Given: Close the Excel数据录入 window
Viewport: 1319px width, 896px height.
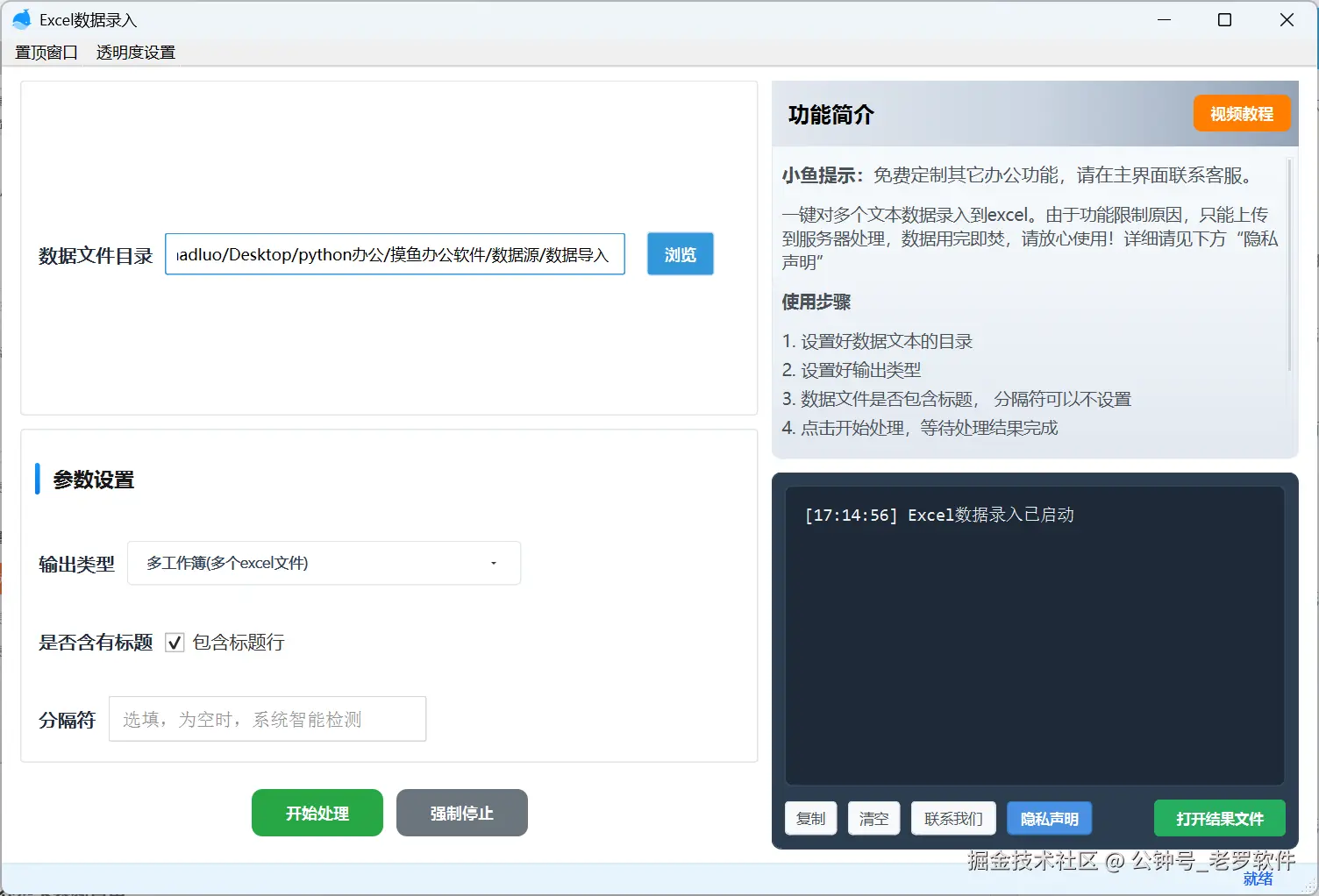Looking at the screenshot, I should (1287, 19).
